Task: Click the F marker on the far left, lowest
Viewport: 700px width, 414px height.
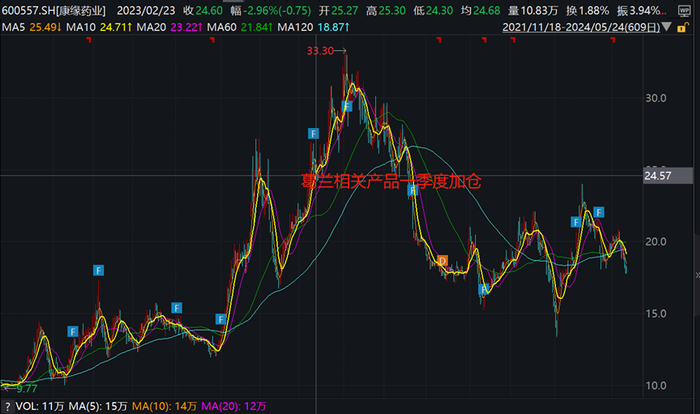Action: [72, 331]
